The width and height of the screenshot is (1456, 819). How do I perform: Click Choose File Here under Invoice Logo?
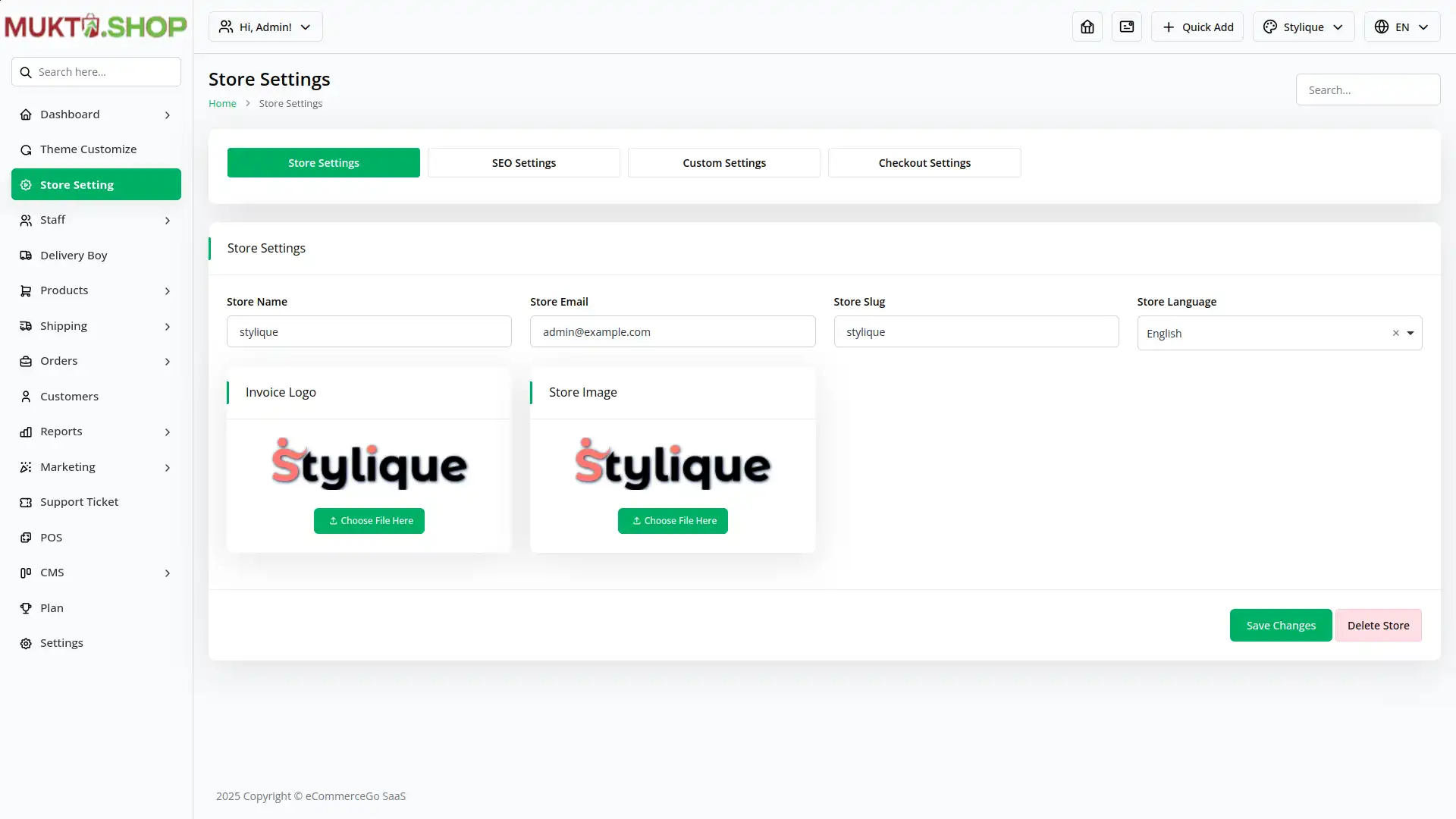369,521
